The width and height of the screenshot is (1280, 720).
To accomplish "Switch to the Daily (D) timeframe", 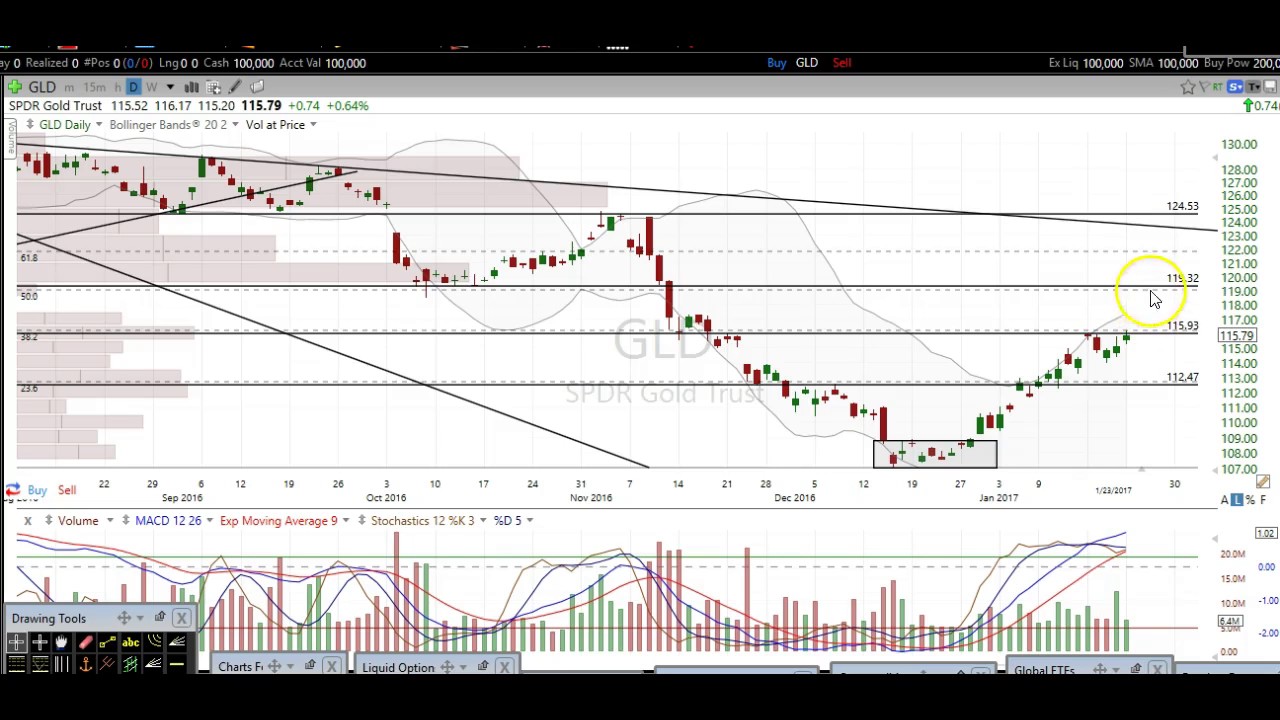I will [x=133, y=87].
